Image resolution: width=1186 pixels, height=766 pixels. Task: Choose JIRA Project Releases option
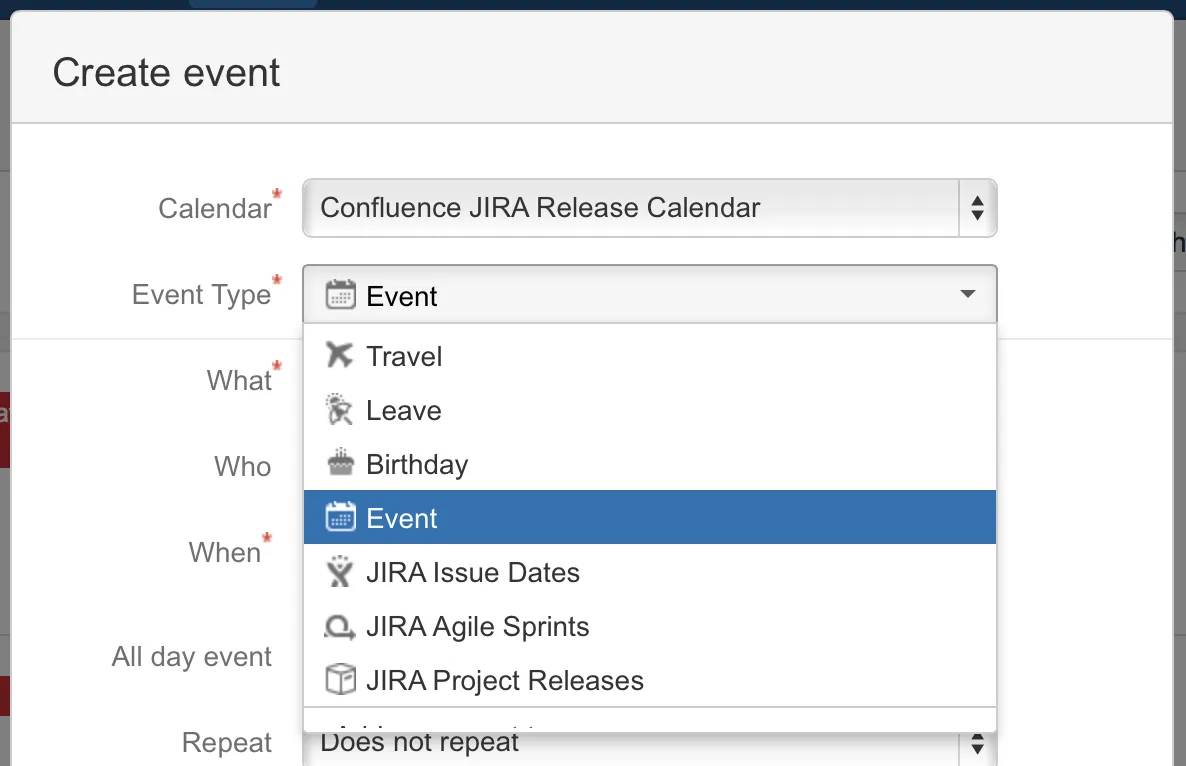pyautogui.click(x=650, y=680)
